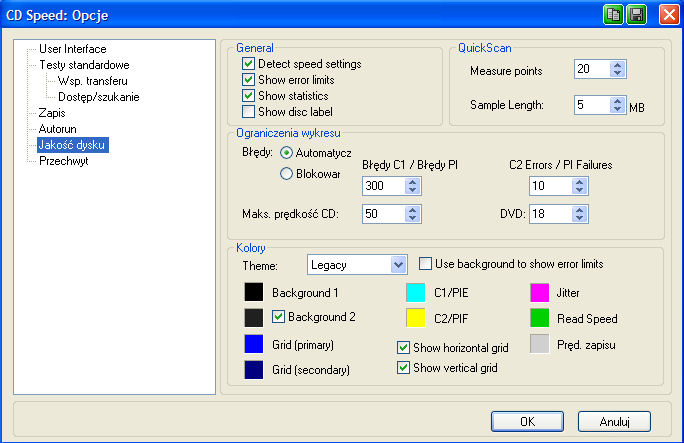Pick the C1/PIE cyan color swatch

click(415, 292)
